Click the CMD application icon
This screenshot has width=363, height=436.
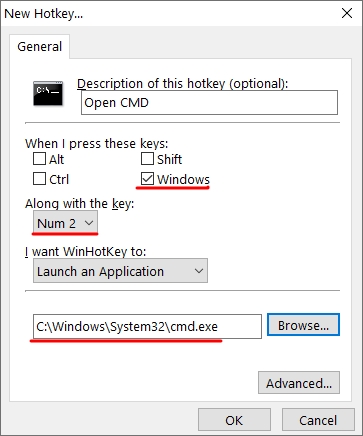tap(48, 94)
